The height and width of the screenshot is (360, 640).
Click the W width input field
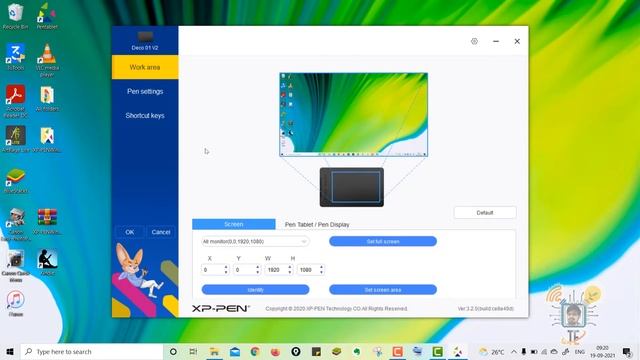[x=276, y=270]
